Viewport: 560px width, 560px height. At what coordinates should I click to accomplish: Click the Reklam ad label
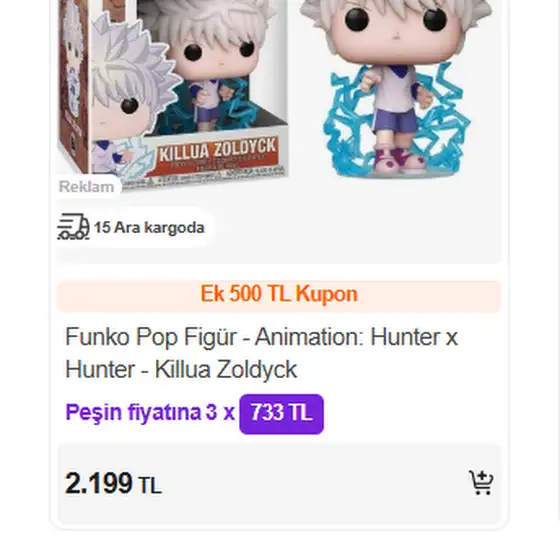pos(86,187)
